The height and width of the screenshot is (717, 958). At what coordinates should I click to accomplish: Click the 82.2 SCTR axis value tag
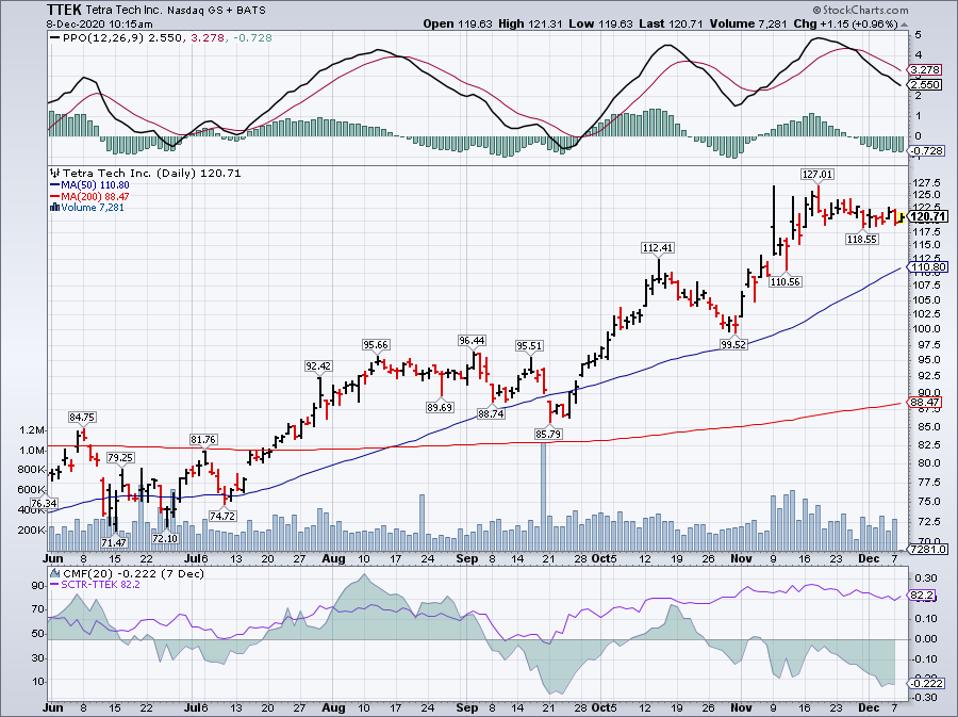(x=921, y=595)
